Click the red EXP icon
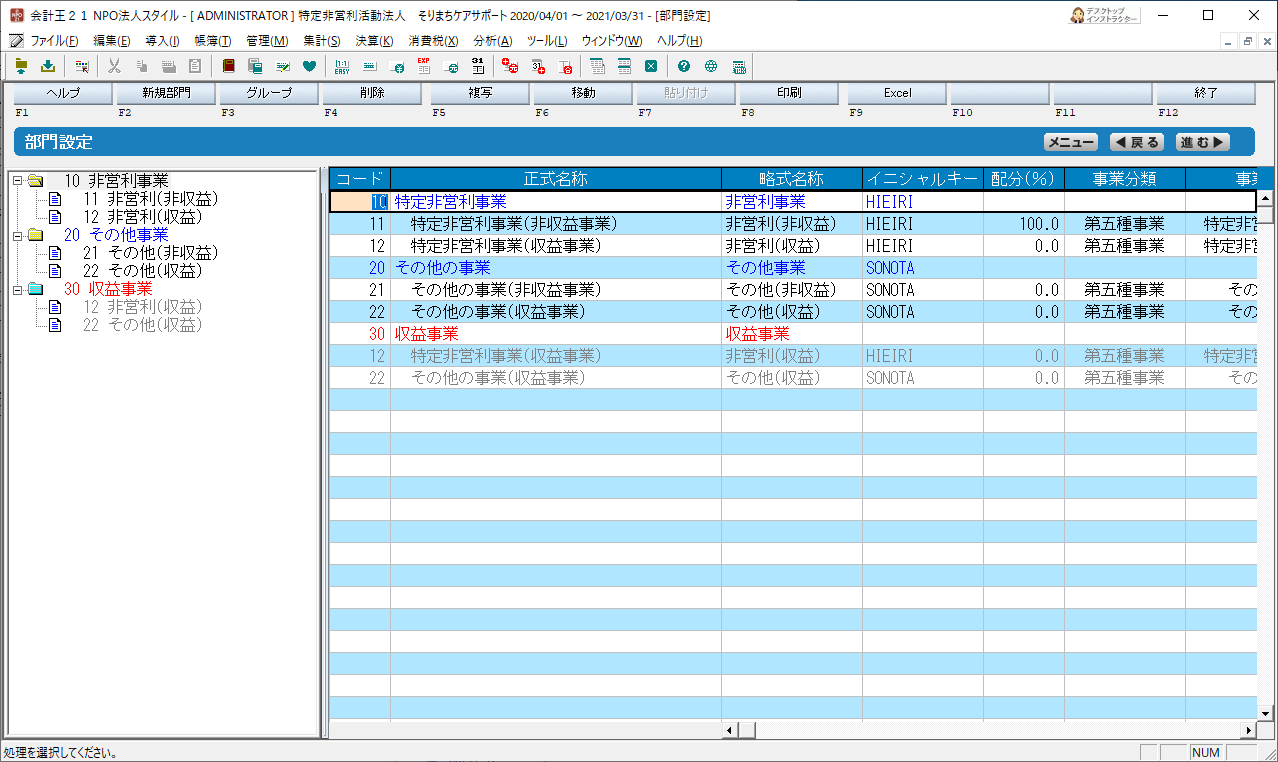This screenshot has width=1278, height=762. 423,66
